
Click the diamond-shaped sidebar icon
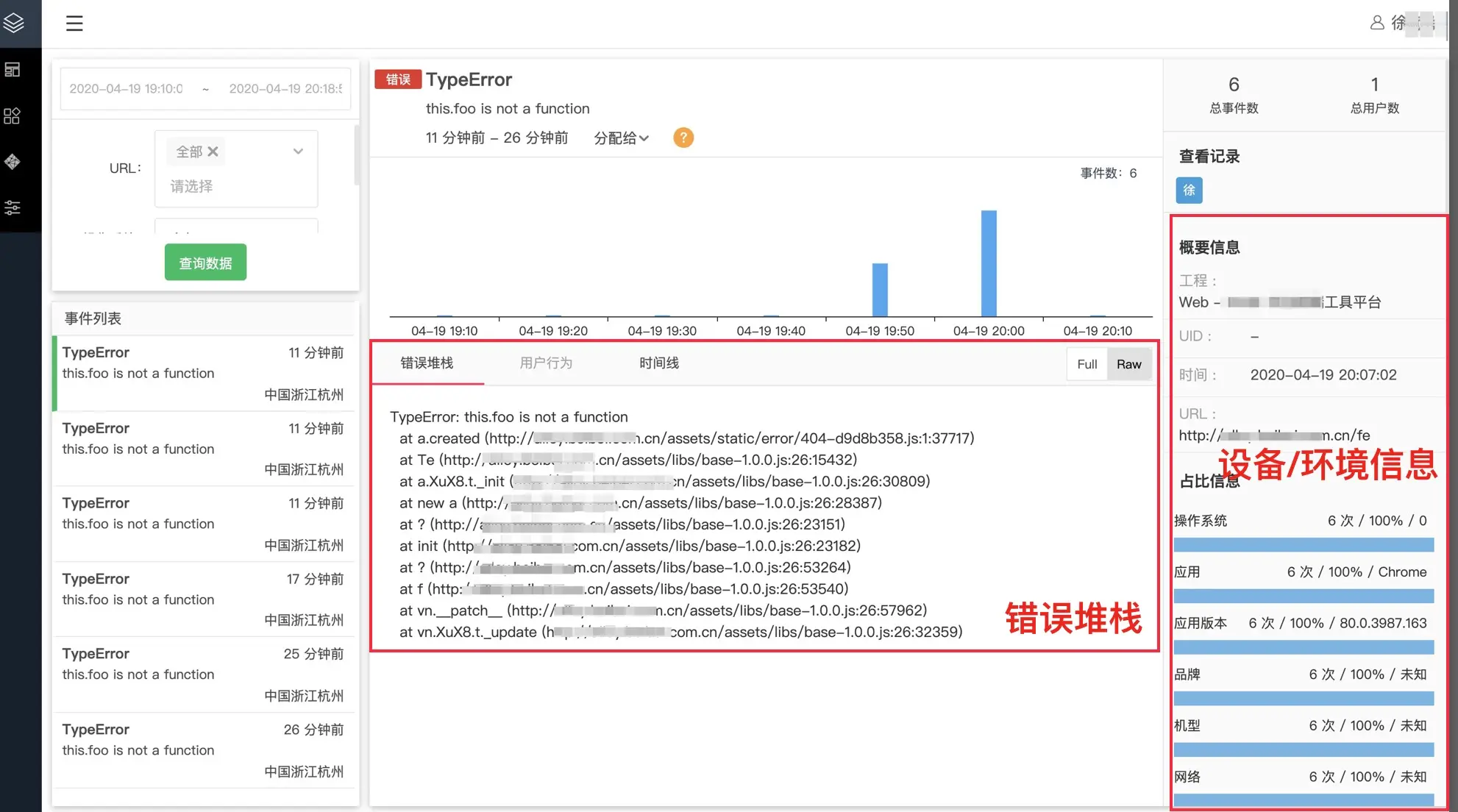pyautogui.click(x=13, y=162)
